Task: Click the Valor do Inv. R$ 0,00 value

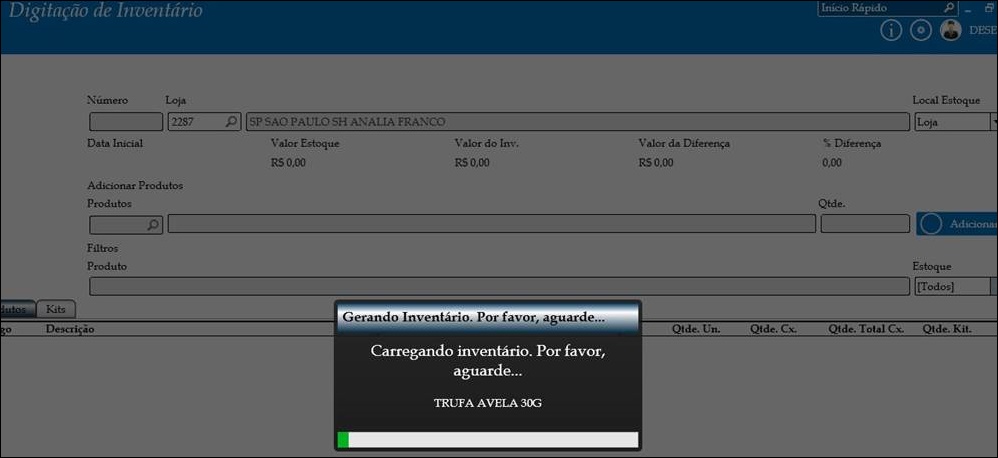Action: pyautogui.click(x=472, y=163)
